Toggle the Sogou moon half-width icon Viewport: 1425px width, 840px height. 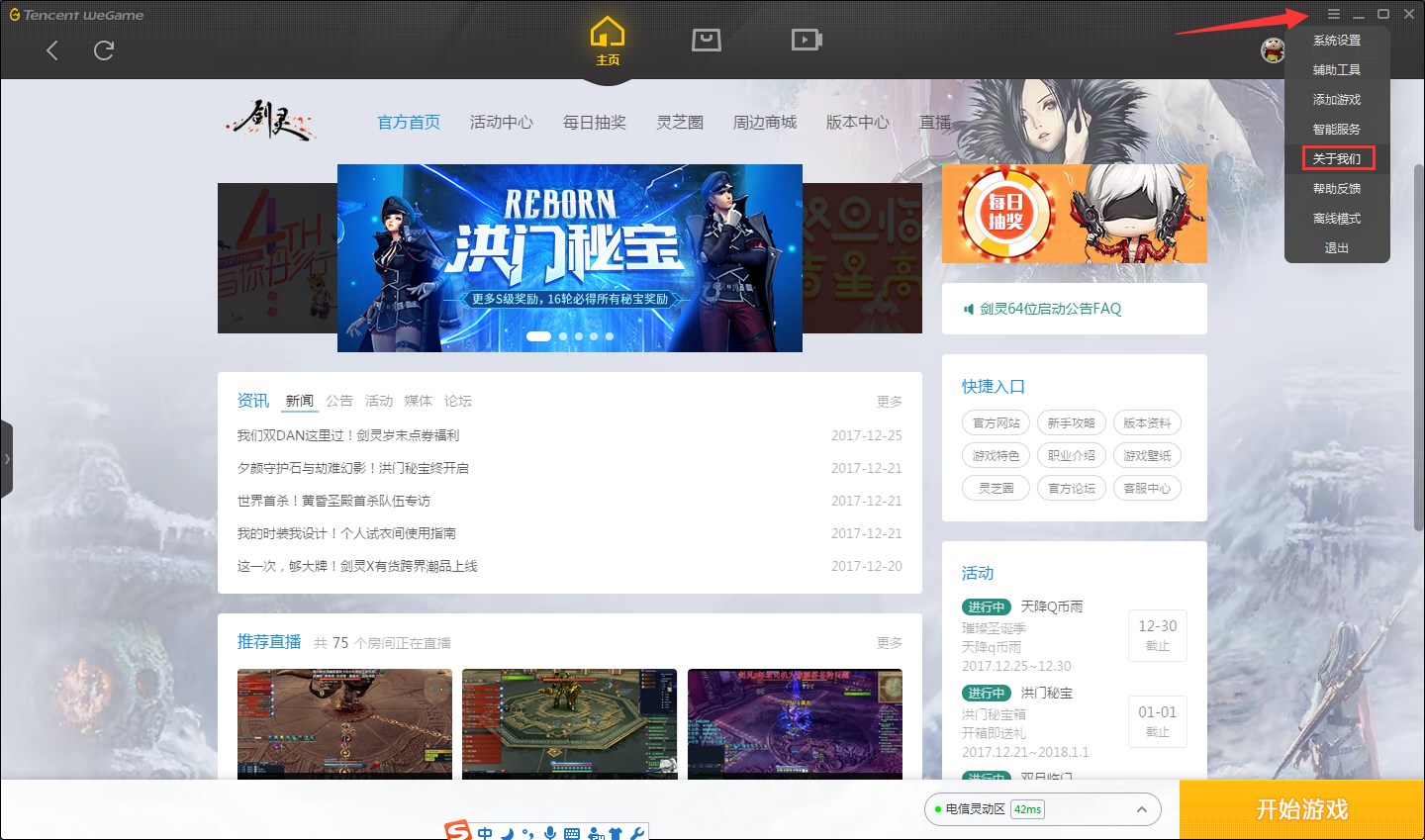(x=507, y=833)
